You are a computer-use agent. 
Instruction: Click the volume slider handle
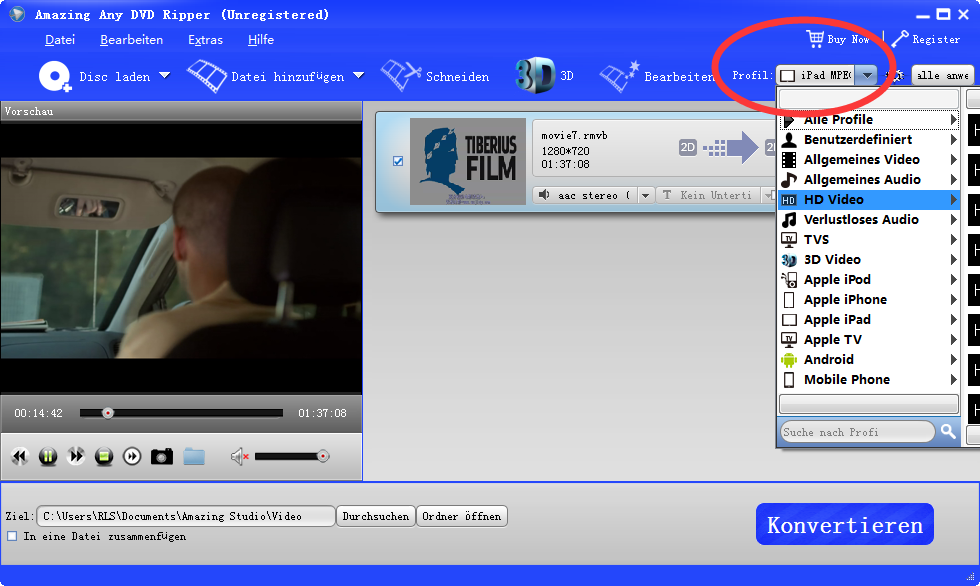coord(323,457)
